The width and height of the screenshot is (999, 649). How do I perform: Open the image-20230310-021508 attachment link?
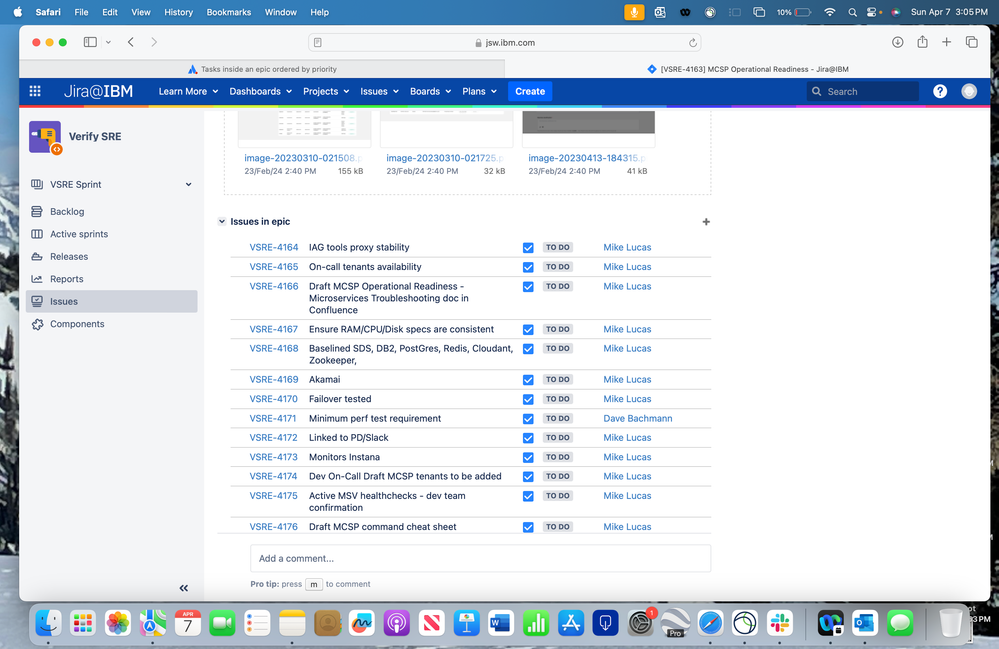[x=303, y=158]
